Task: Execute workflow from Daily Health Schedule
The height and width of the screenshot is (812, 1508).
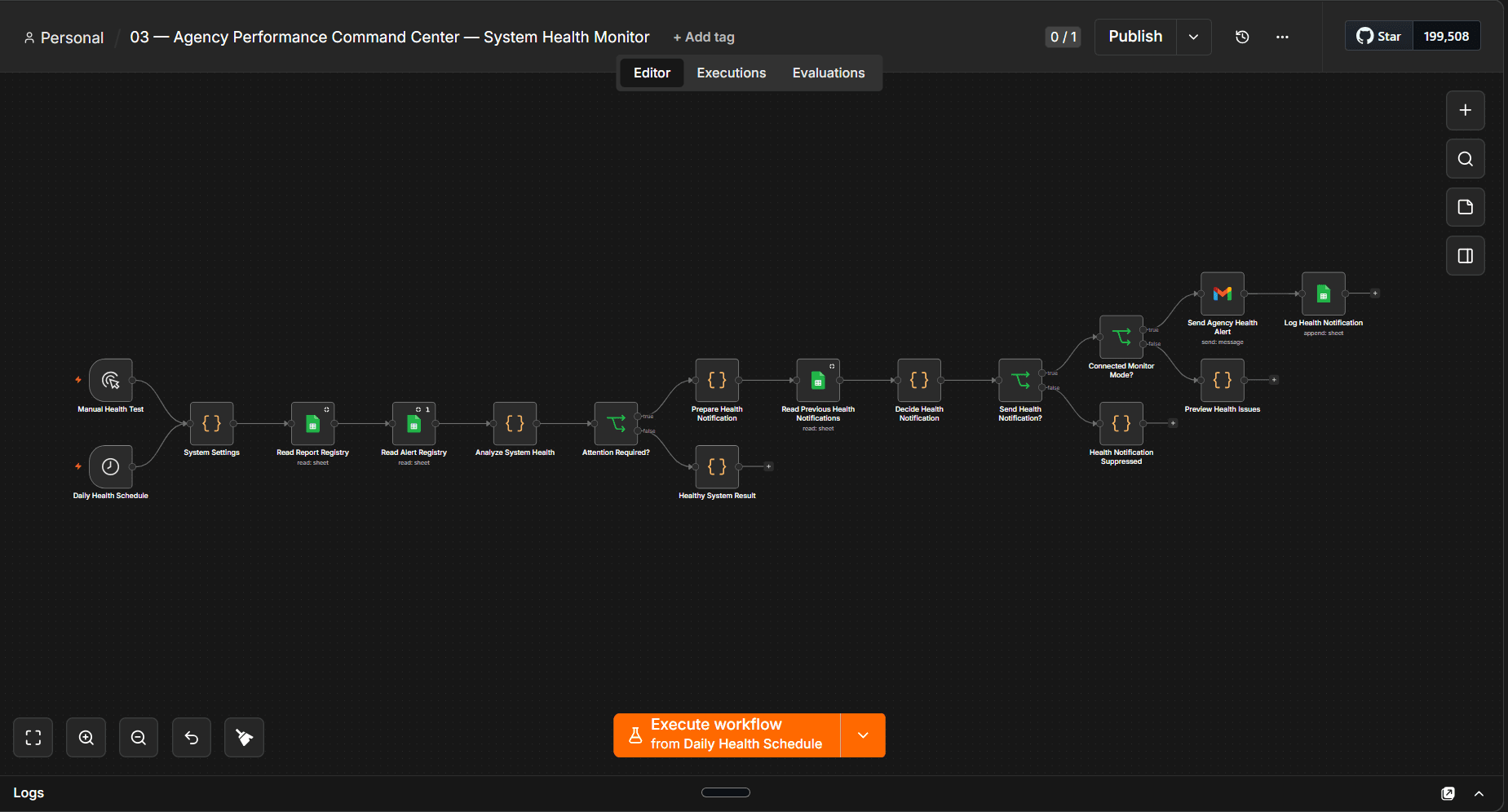Action: [727, 735]
